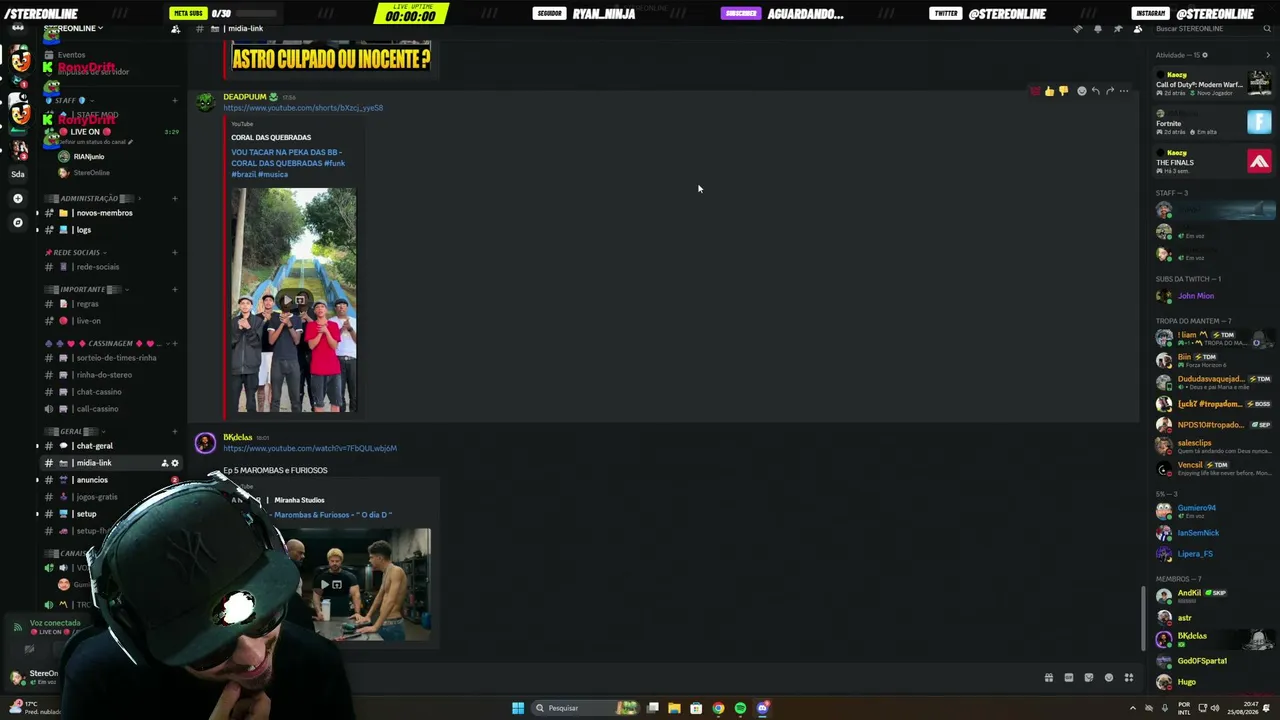This screenshot has width=1280, height=720.
Task: Open the apps icon in message bar
Action: (1129, 678)
